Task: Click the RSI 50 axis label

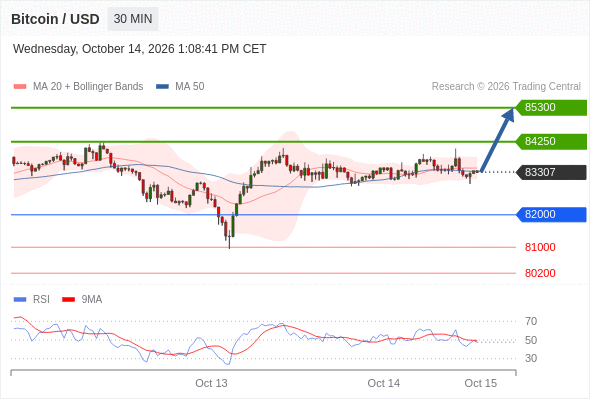Action: (531, 340)
